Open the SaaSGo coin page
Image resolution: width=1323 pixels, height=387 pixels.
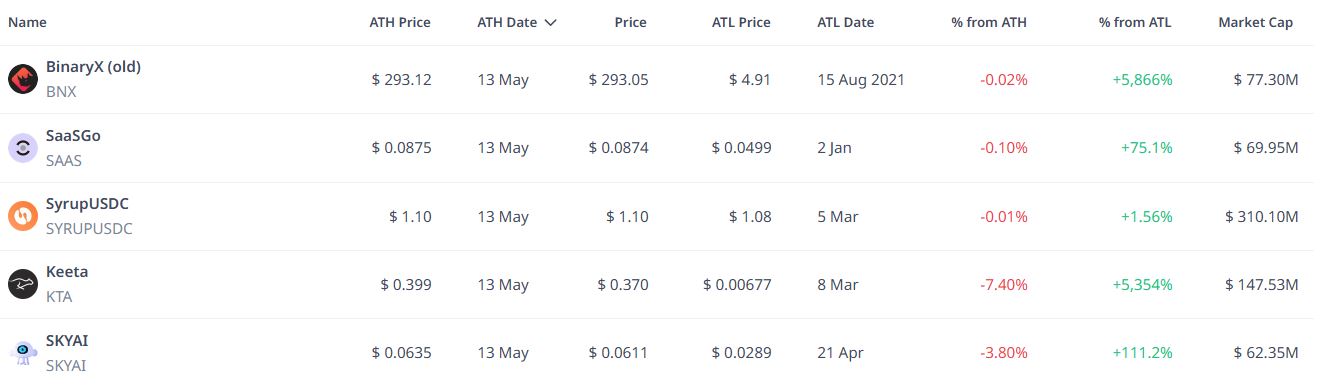pos(73,136)
